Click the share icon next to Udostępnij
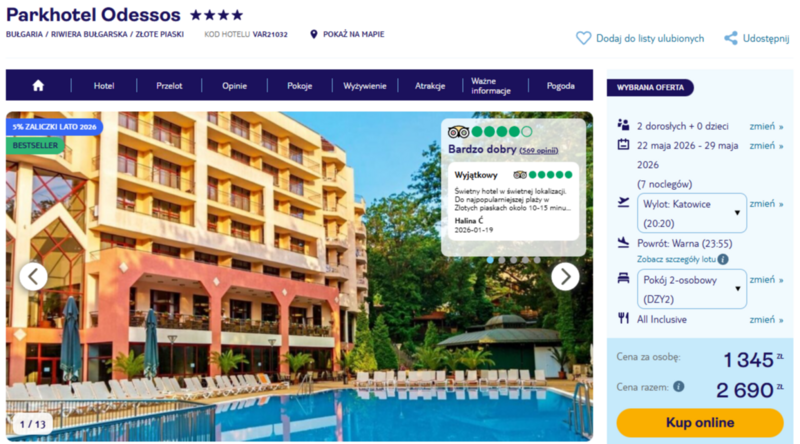The width and height of the screenshot is (800, 444). (731, 38)
